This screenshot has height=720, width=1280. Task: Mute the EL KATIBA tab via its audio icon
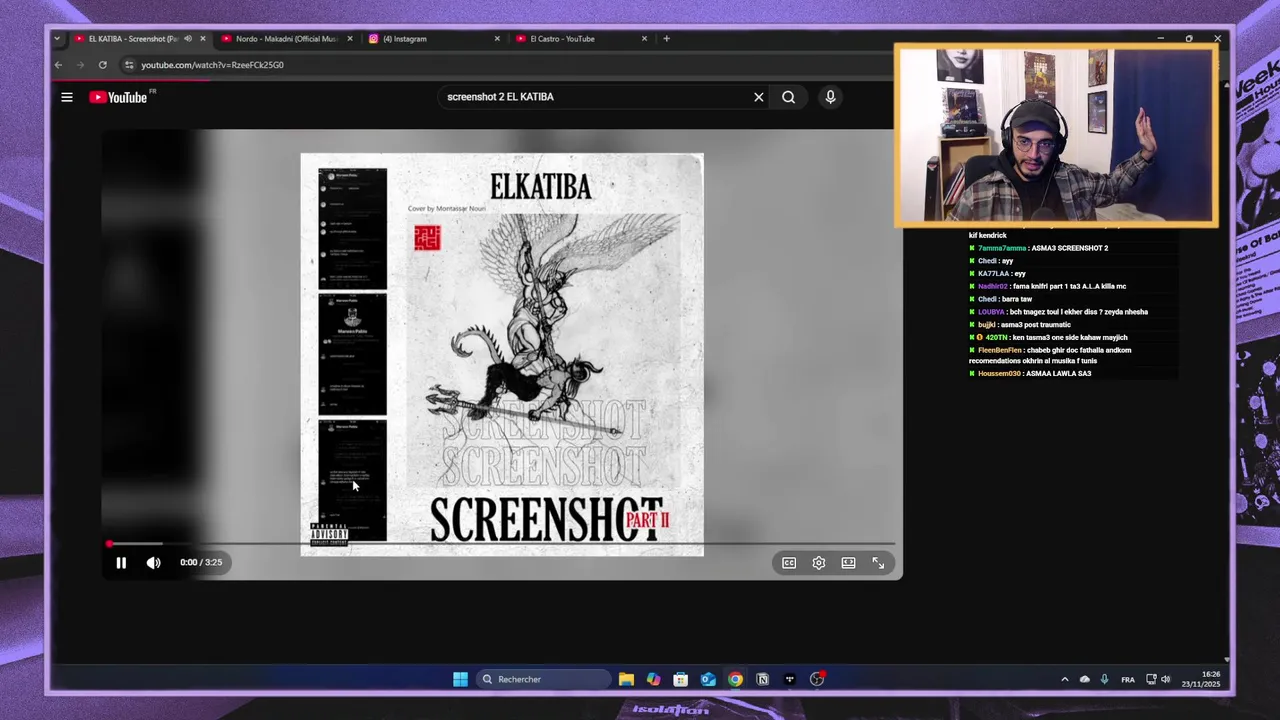[x=188, y=39]
